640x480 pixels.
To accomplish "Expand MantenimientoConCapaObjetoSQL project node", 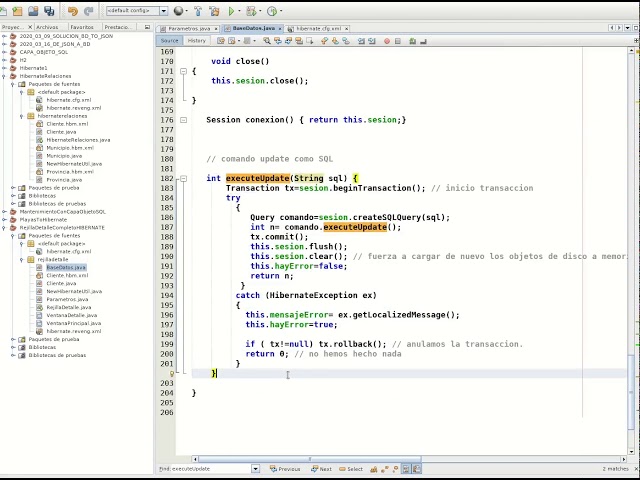I will click(4, 211).
